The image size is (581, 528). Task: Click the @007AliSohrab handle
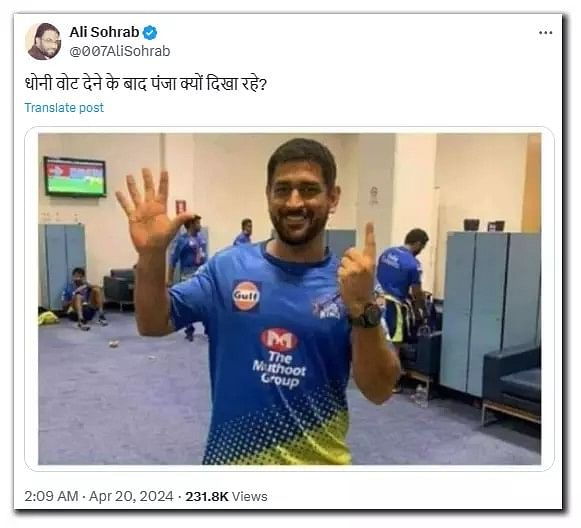tap(120, 51)
